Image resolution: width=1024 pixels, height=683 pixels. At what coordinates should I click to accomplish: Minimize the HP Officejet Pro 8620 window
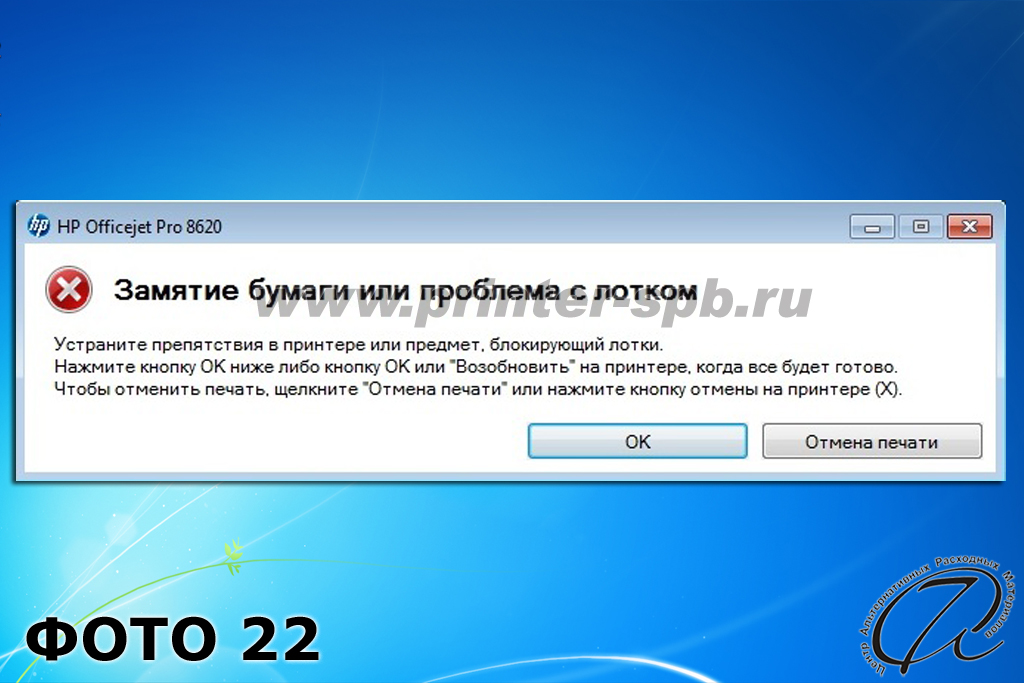(872, 227)
